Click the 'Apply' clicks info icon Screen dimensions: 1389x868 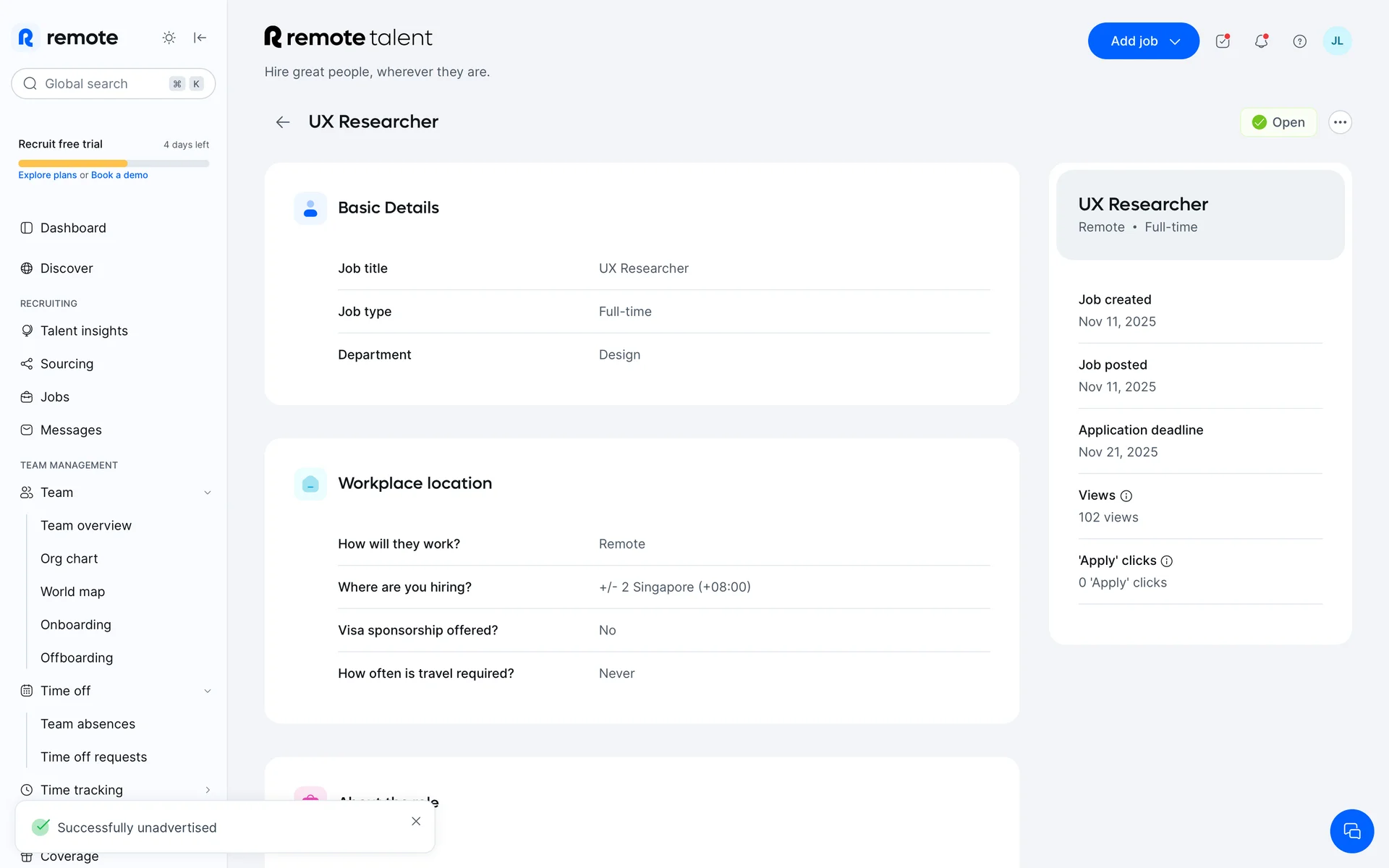pyautogui.click(x=1166, y=561)
